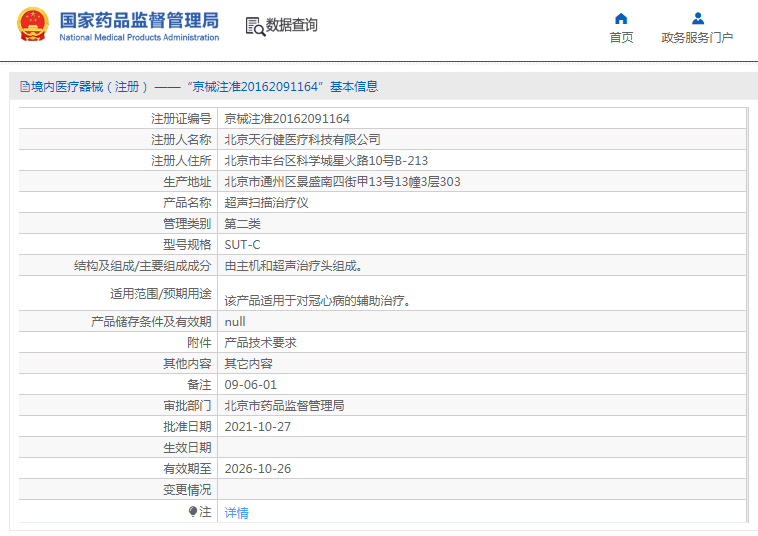
Task: Select registration number 京械注准20162091164 in table
Action: click(x=287, y=119)
